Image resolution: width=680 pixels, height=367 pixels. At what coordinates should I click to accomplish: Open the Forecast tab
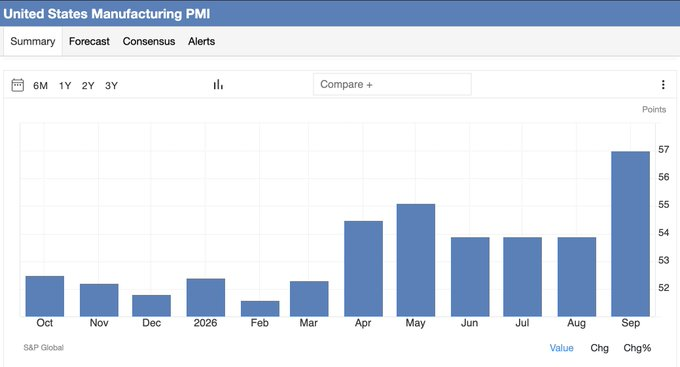click(89, 42)
